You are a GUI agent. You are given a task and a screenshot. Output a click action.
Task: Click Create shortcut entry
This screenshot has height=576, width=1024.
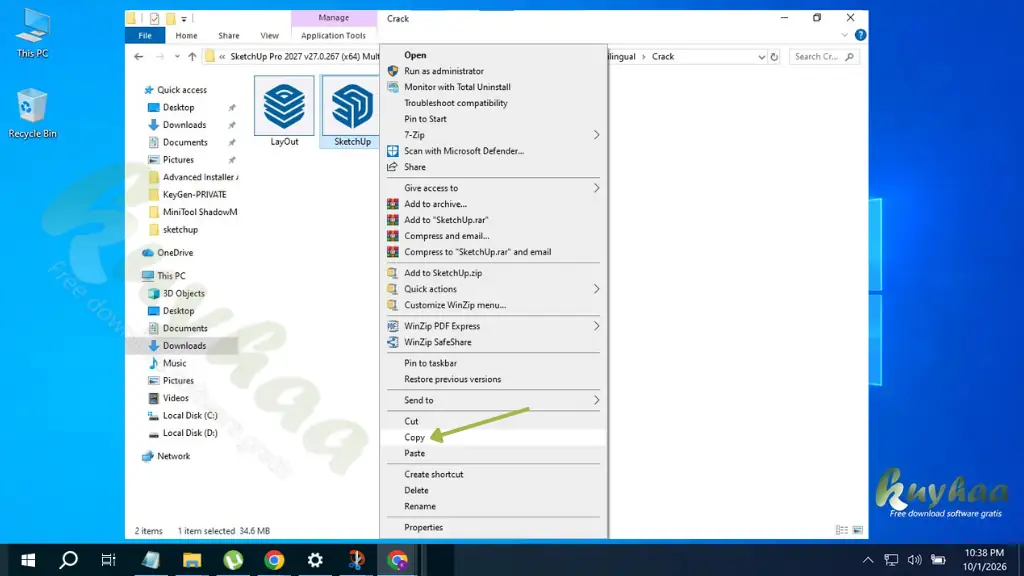434,475
